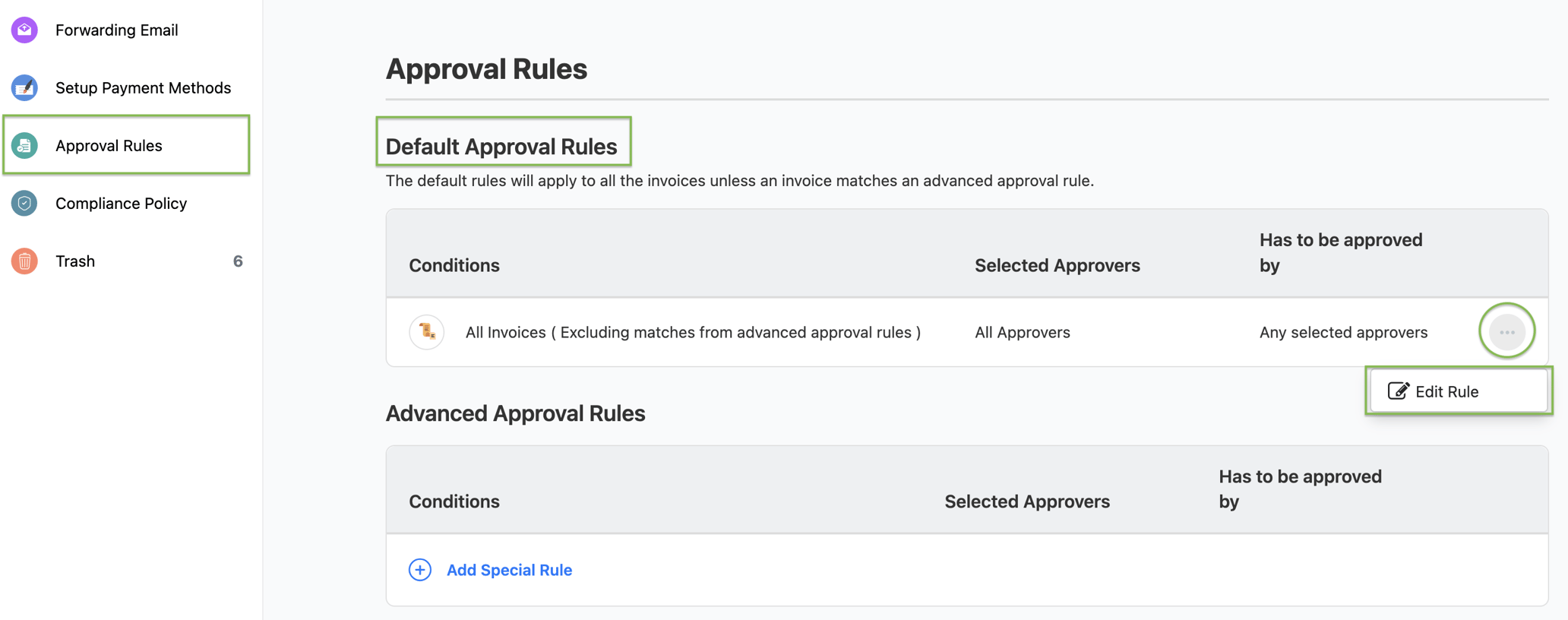
Task: Click the Edit Rule button
Action: point(1456,391)
